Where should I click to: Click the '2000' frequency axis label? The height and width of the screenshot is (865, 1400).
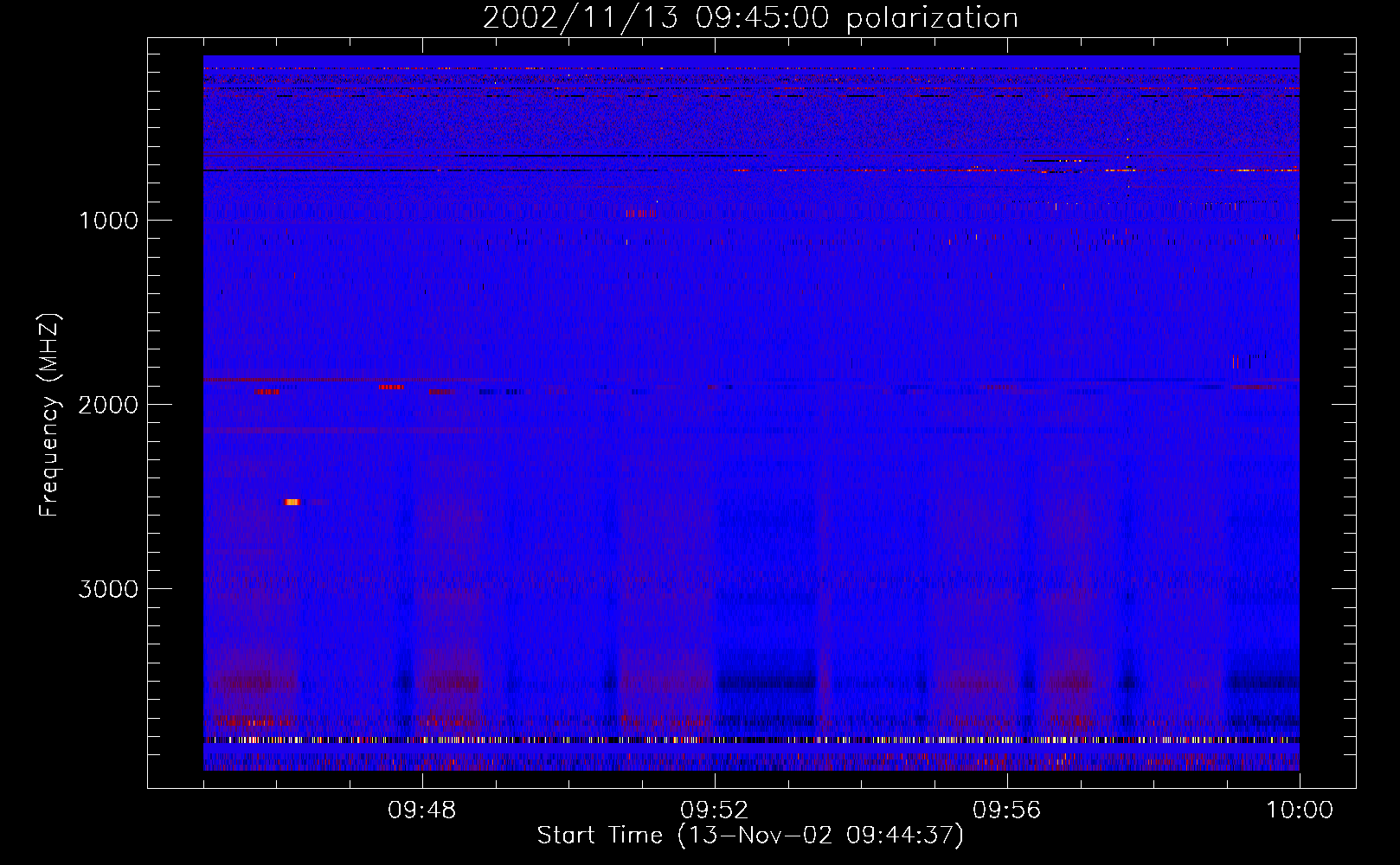click(x=108, y=405)
